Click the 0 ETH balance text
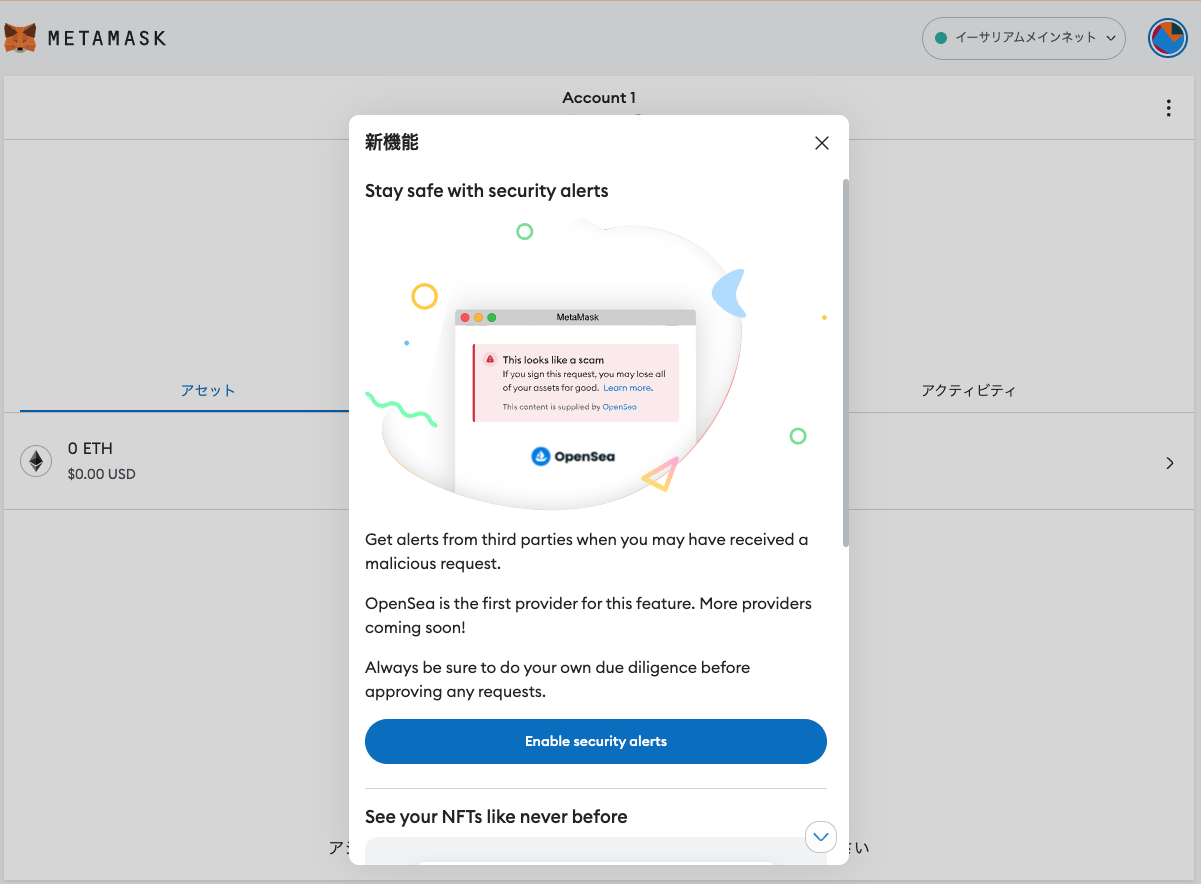 90,448
